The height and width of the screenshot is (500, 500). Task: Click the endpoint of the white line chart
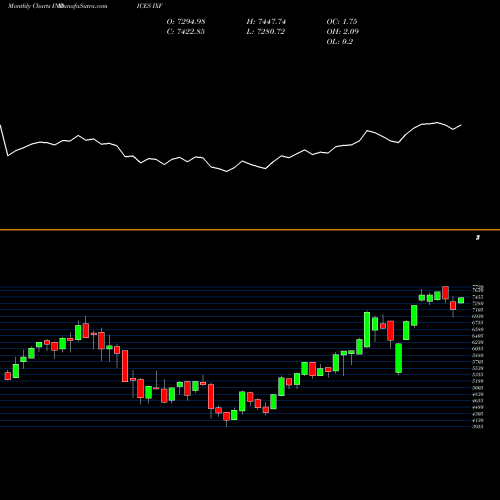[x=461, y=125]
